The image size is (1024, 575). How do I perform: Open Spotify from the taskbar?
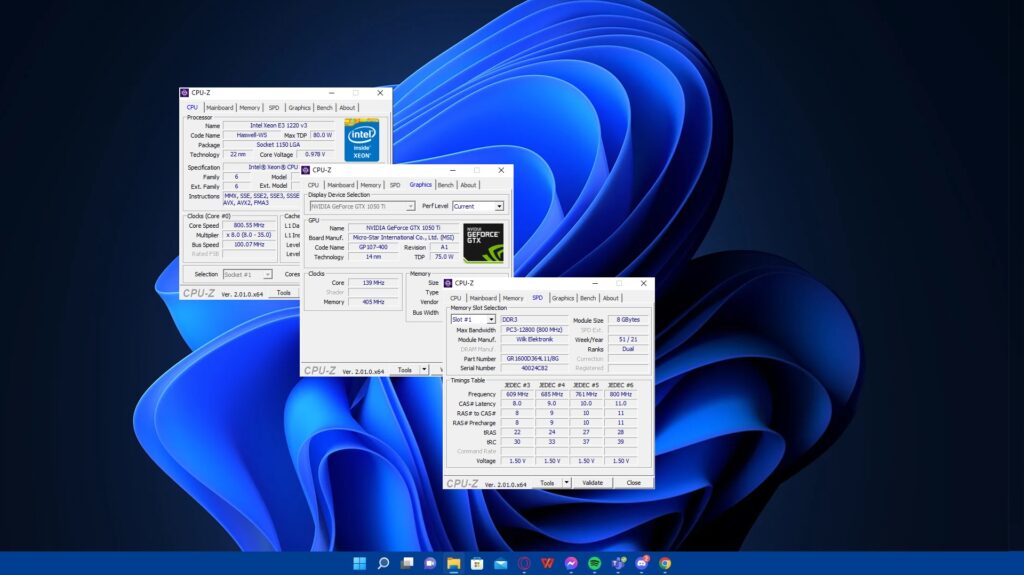coord(594,563)
